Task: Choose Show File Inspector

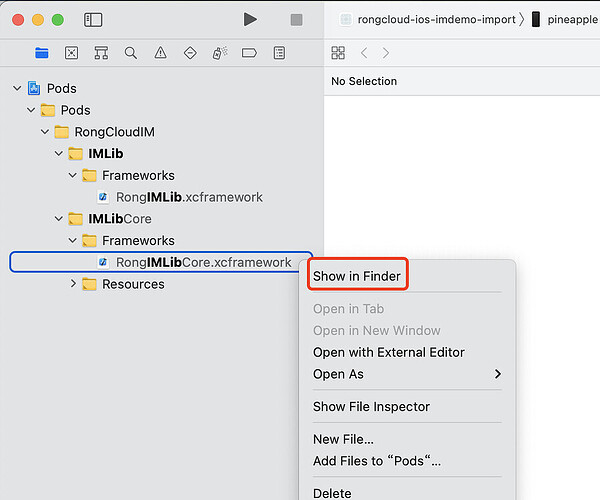Action: [x=371, y=406]
